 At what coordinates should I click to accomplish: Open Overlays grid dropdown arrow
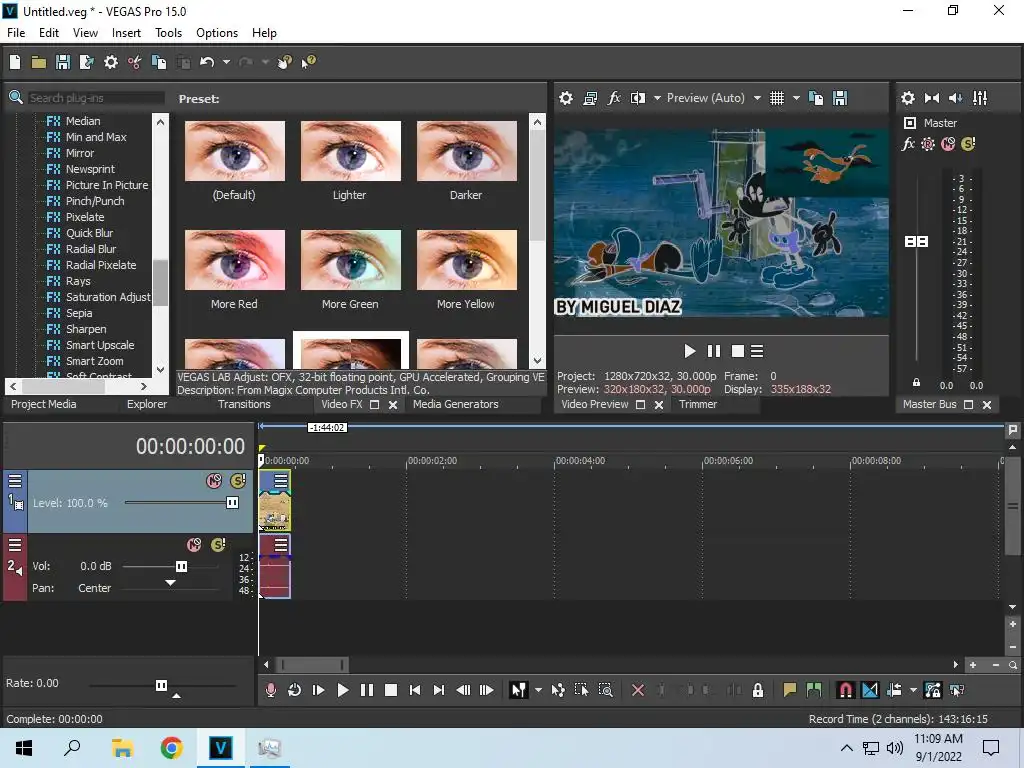796,98
